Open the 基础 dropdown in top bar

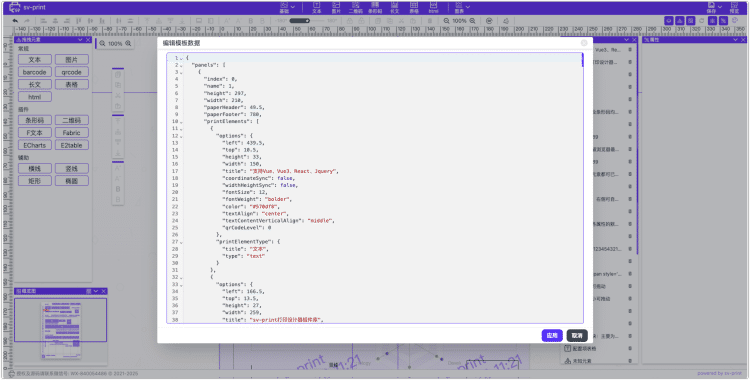[287, 7]
